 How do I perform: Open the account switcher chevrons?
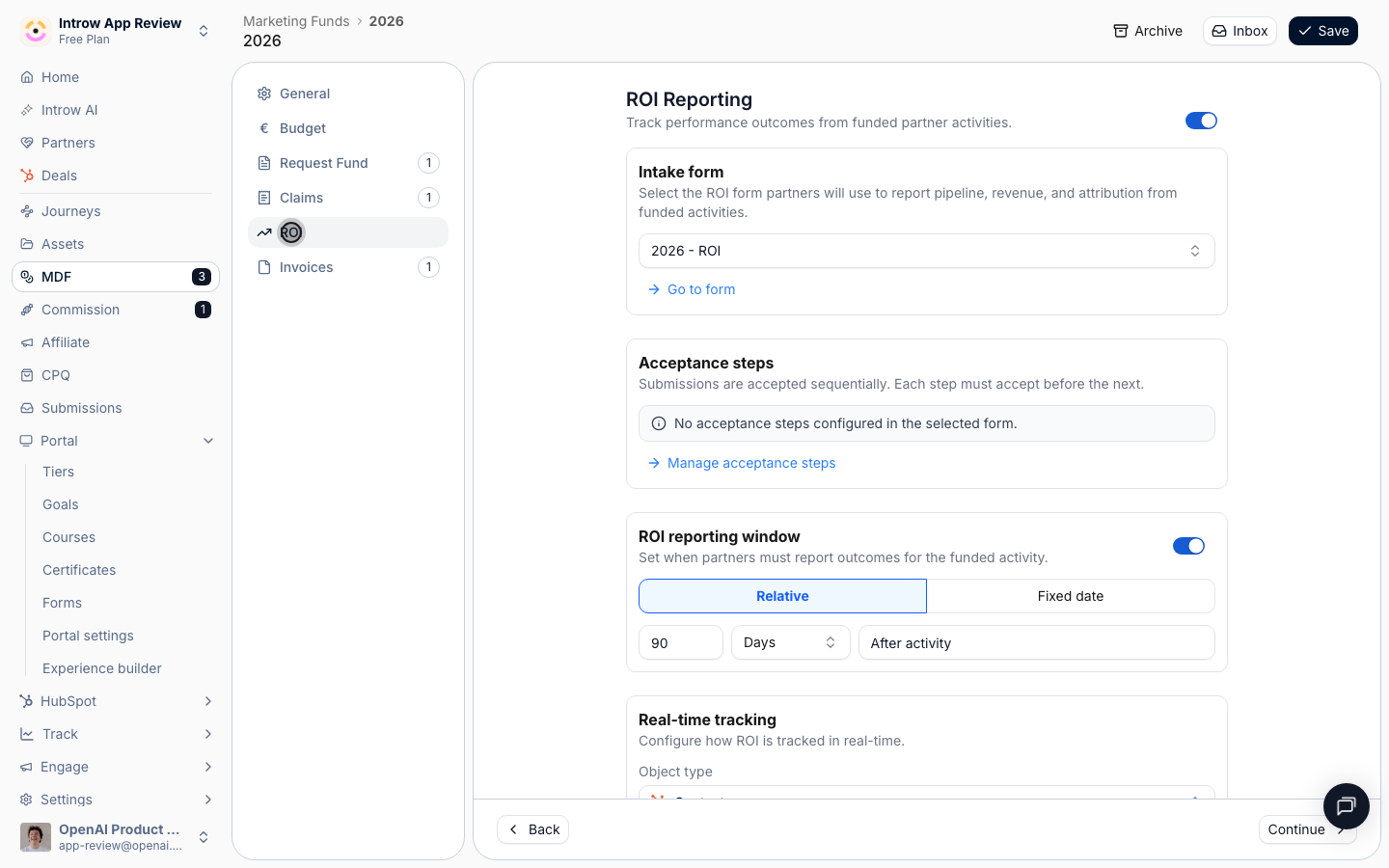point(204,837)
